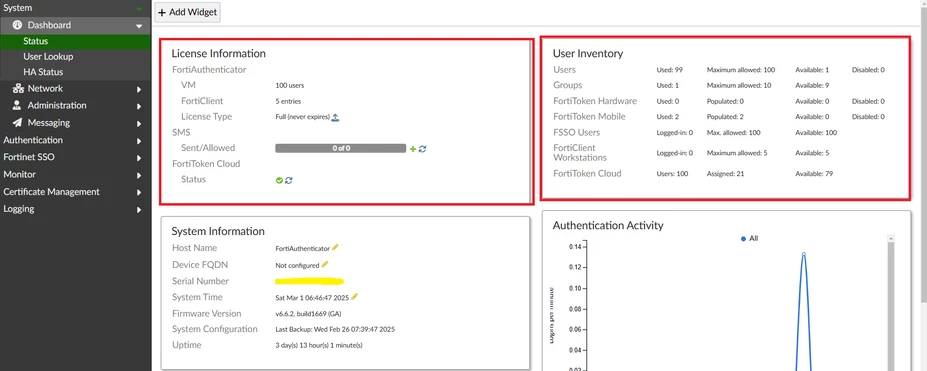Screen dimensions: 927x371
Task: Collapse the System section arrow
Action: (x=139, y=9)
